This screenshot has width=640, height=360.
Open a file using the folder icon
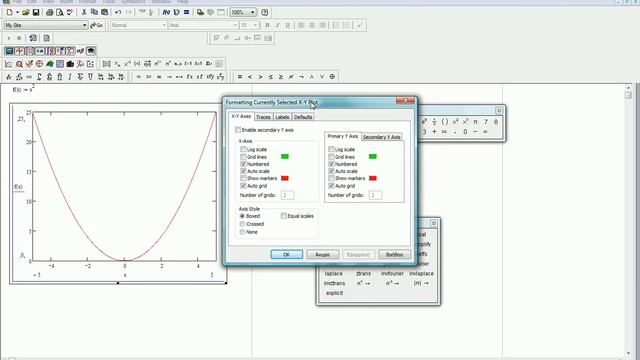(x=26, y=12)
